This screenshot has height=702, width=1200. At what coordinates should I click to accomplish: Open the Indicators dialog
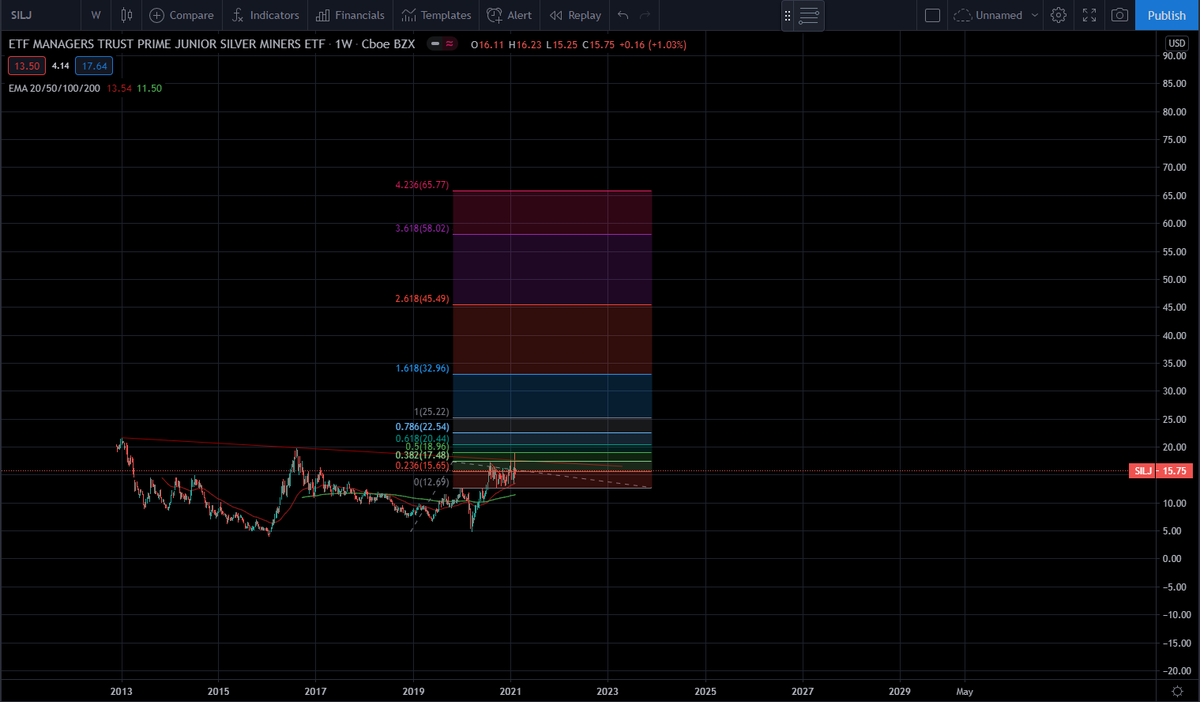pos(264,15)
